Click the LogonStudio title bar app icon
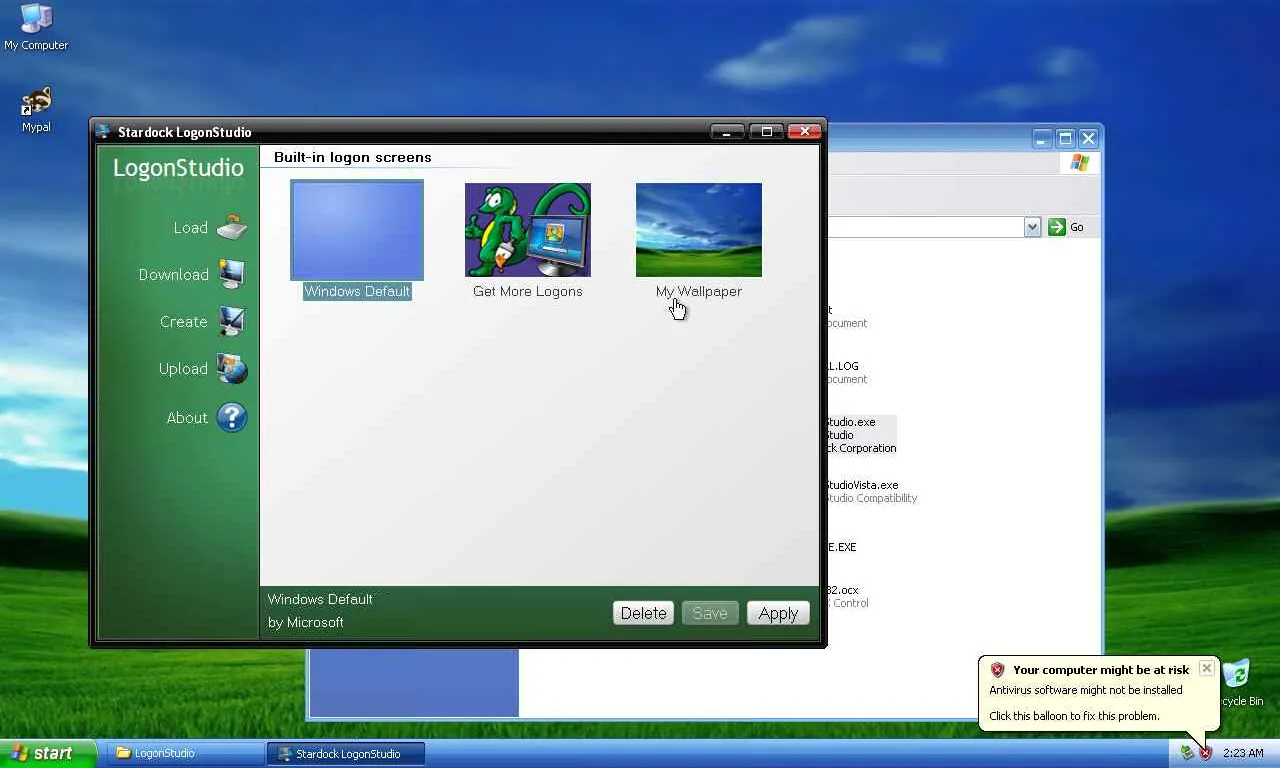This screenshot has width=1280, height=768. [103, 131]
